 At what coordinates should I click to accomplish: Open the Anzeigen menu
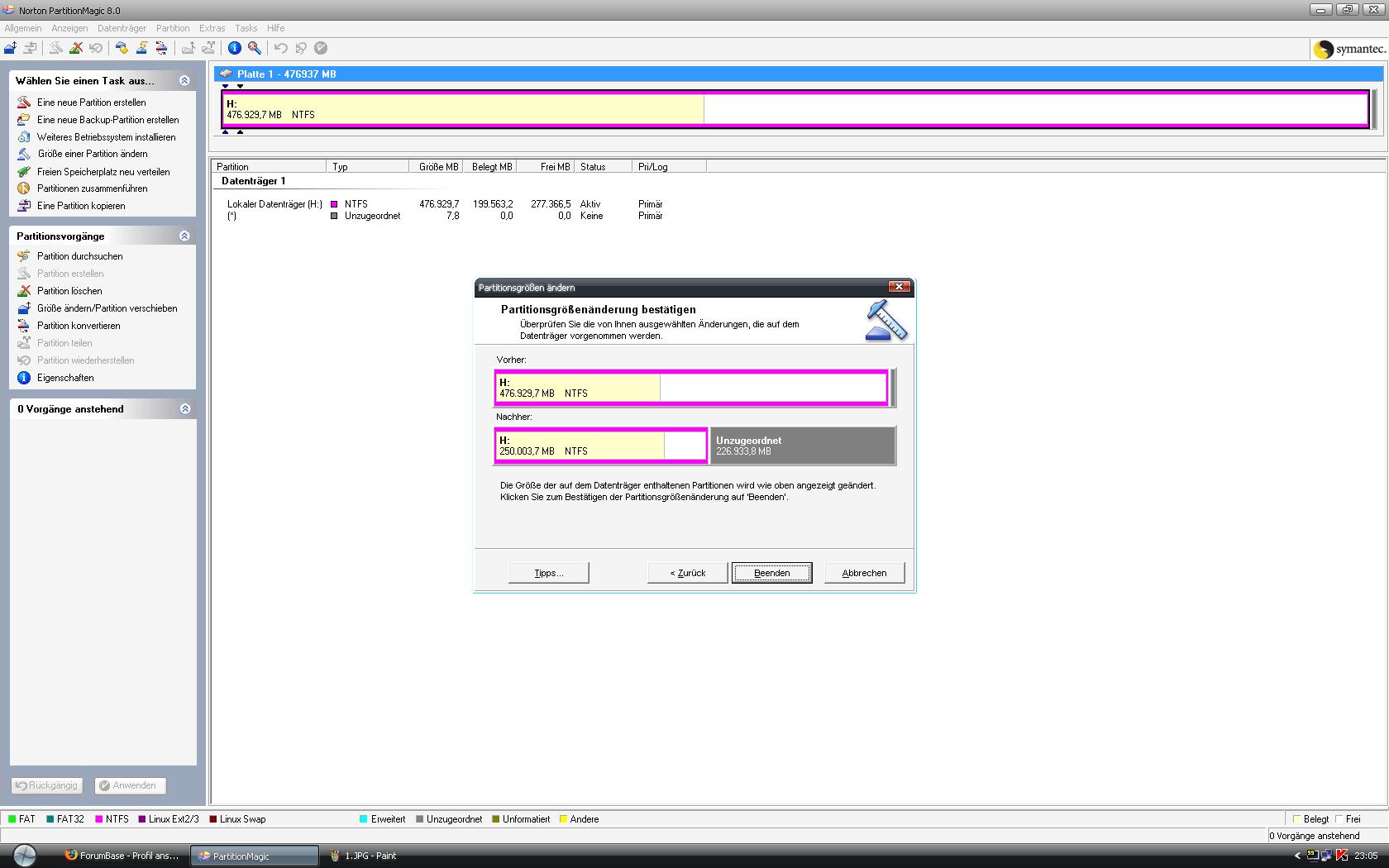point(69,28)
